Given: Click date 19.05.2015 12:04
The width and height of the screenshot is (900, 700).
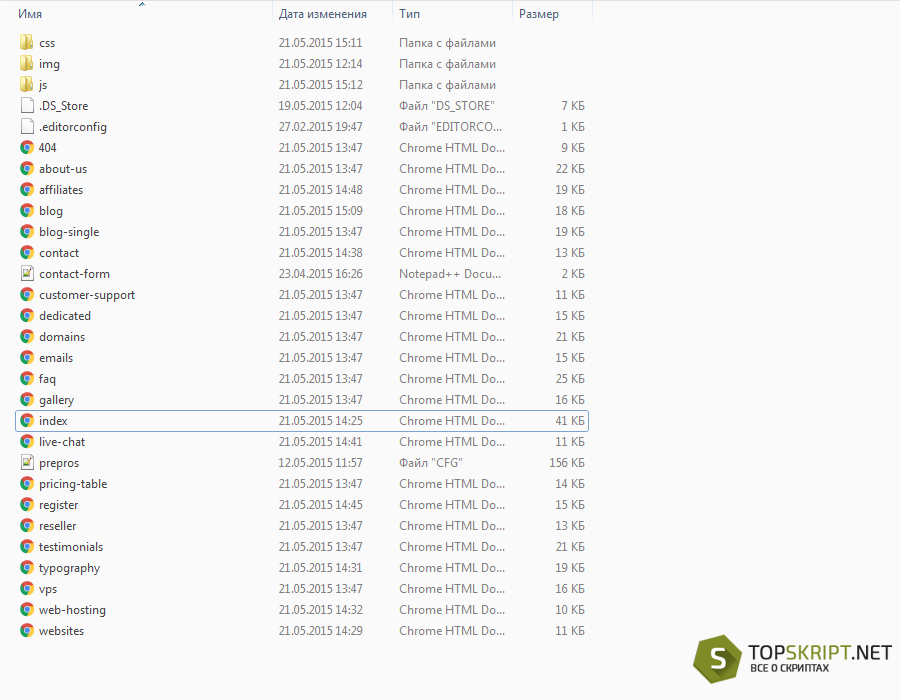Looking at the screenshot, I should (x=320, y=106).
